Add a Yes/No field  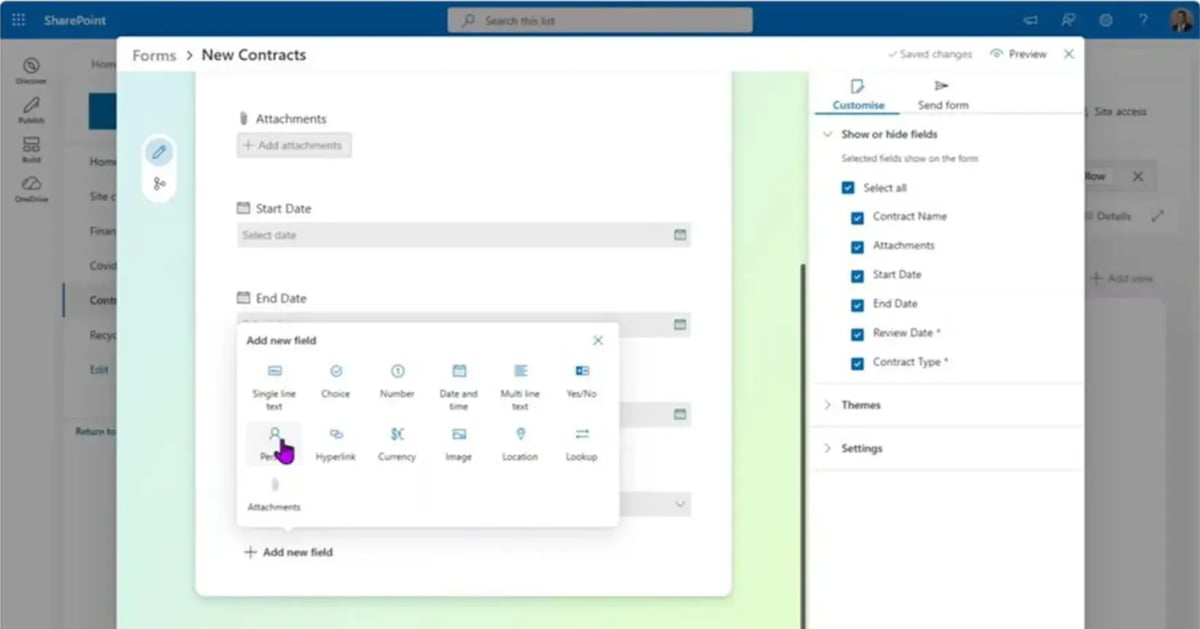tap(582, 382)
